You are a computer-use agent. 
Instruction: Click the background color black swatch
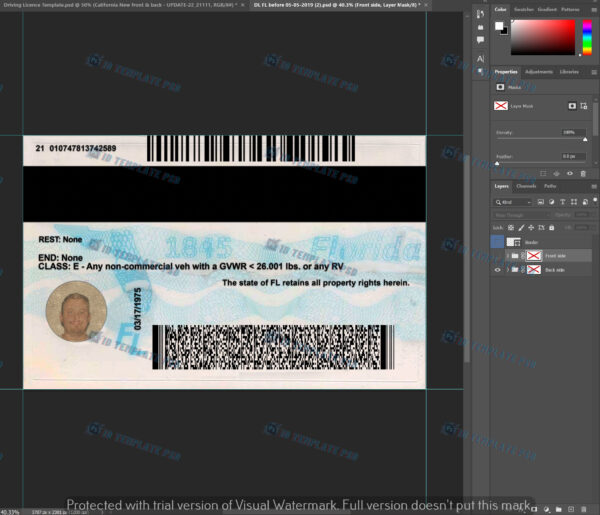tap(505, 31)
